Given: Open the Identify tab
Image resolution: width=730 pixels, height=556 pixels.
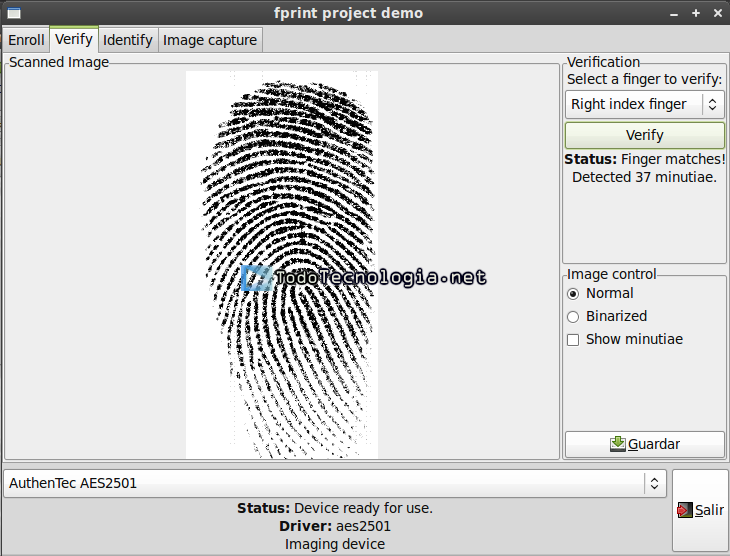Looking at the screenshot, I should point(128,40).
